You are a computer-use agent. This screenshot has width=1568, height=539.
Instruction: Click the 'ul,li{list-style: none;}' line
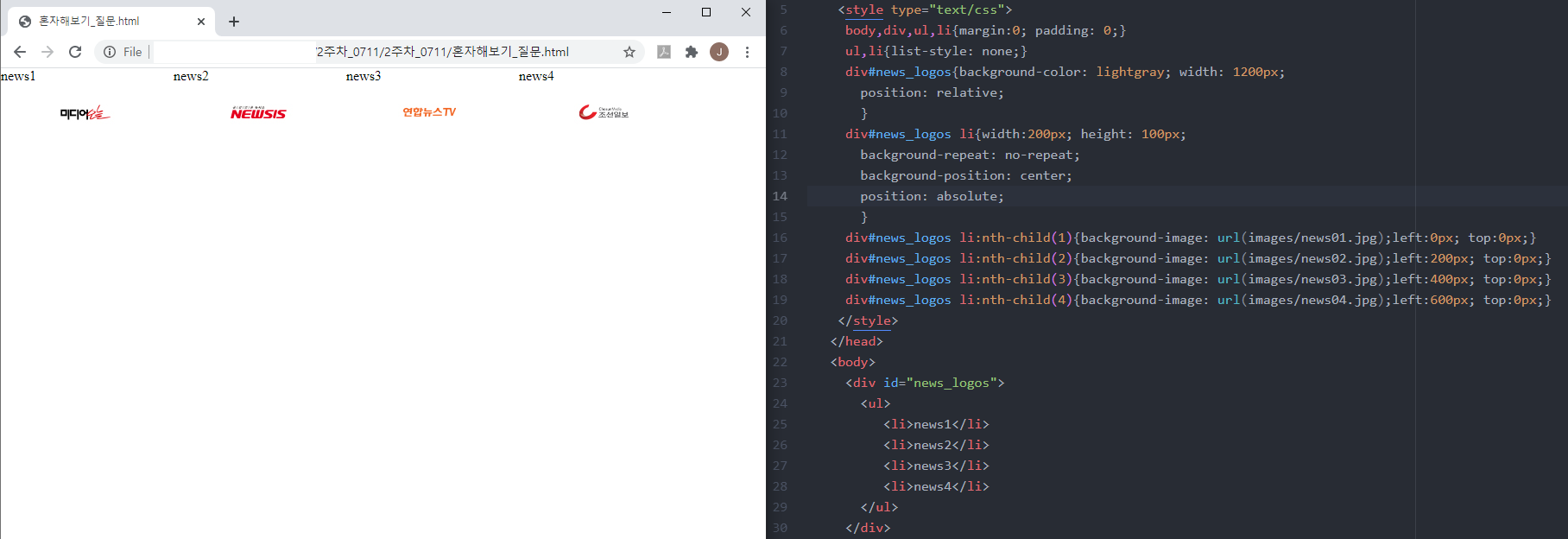pyautogui.click(x=936, y=51)
